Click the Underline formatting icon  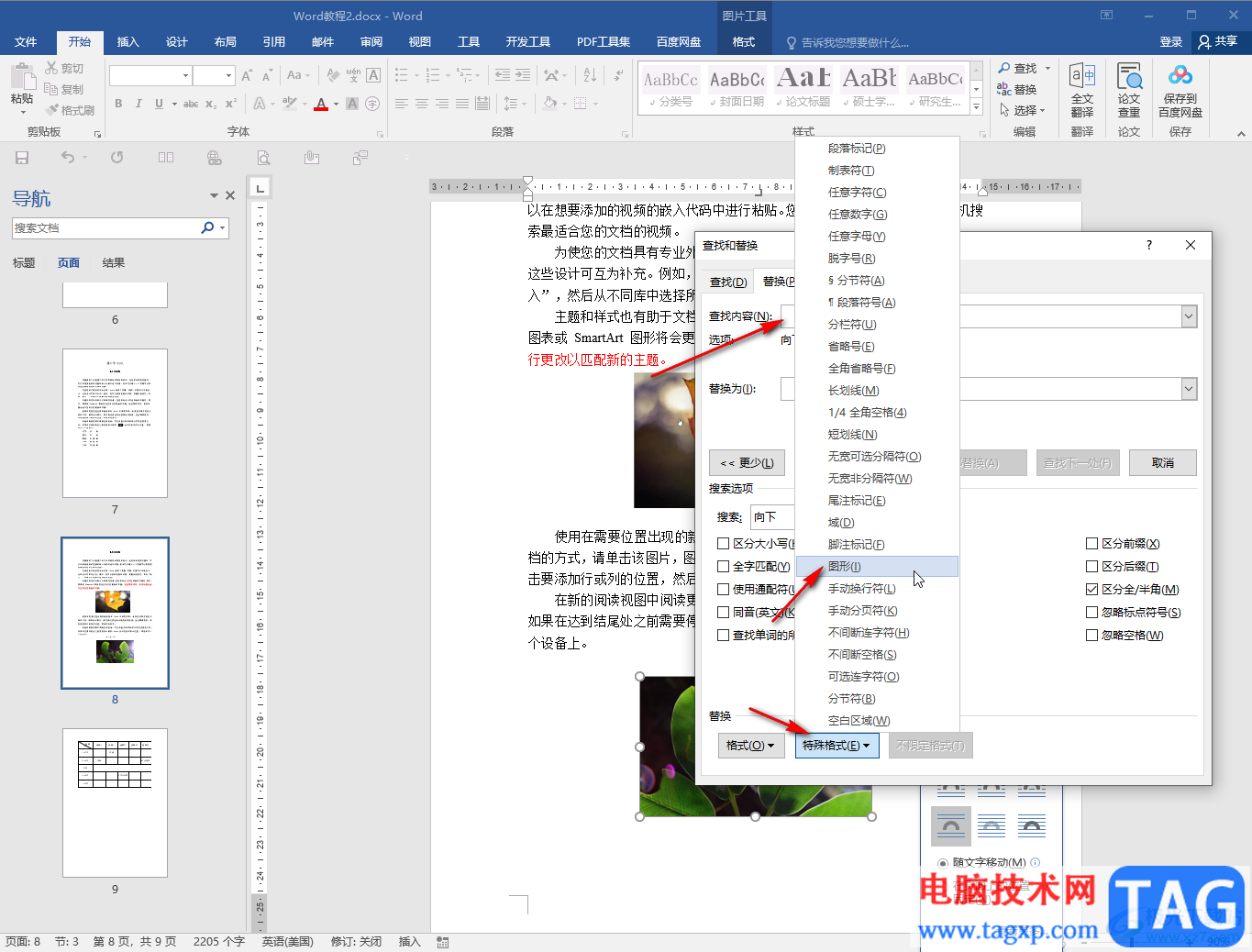coord(160,104)
